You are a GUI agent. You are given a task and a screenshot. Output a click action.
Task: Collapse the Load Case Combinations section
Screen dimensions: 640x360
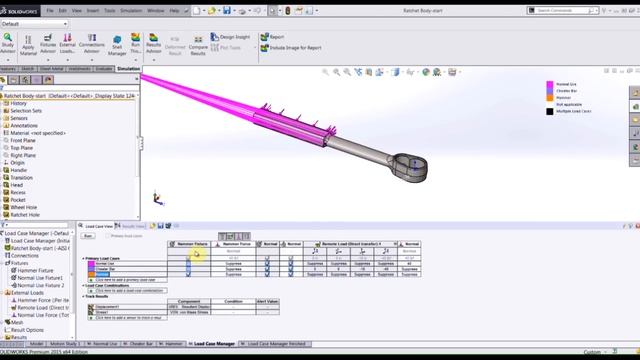(x=84, y=285)
